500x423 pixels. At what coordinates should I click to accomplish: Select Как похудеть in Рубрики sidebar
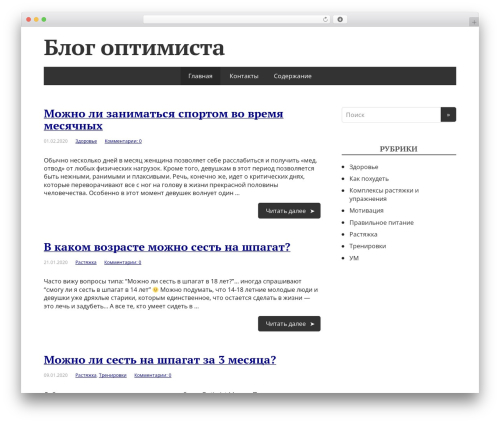pyautogui.click(x=369, y=179)
